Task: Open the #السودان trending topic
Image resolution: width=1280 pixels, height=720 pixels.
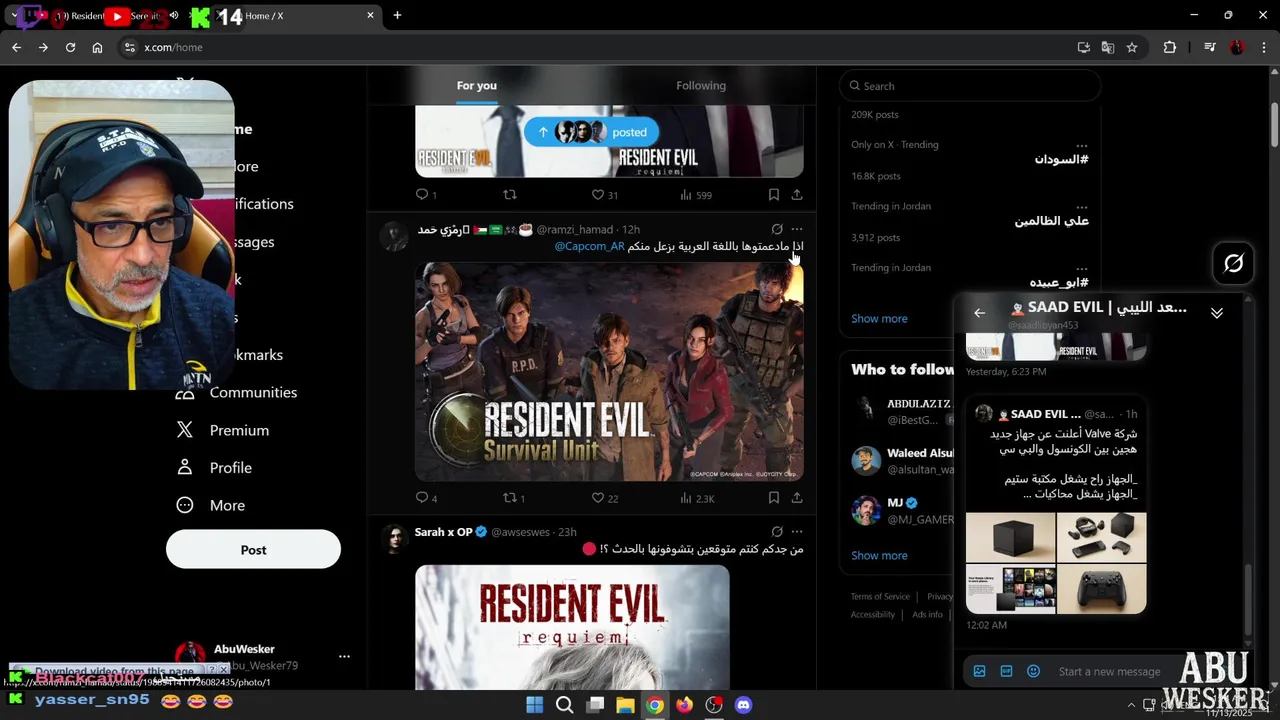Action: pyautogui.click(x=1062, y=160)
